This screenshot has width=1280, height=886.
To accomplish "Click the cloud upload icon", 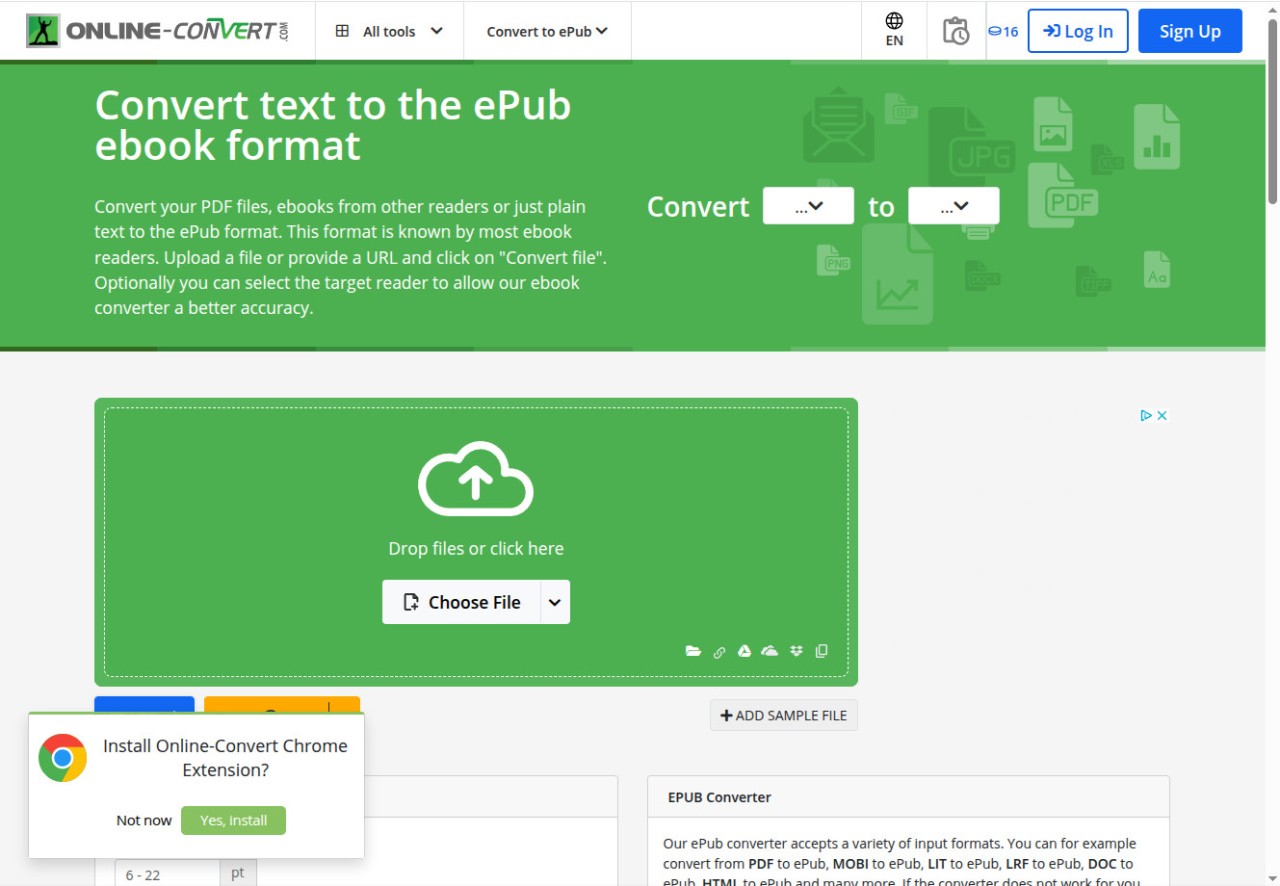I will tap(475, 479).
